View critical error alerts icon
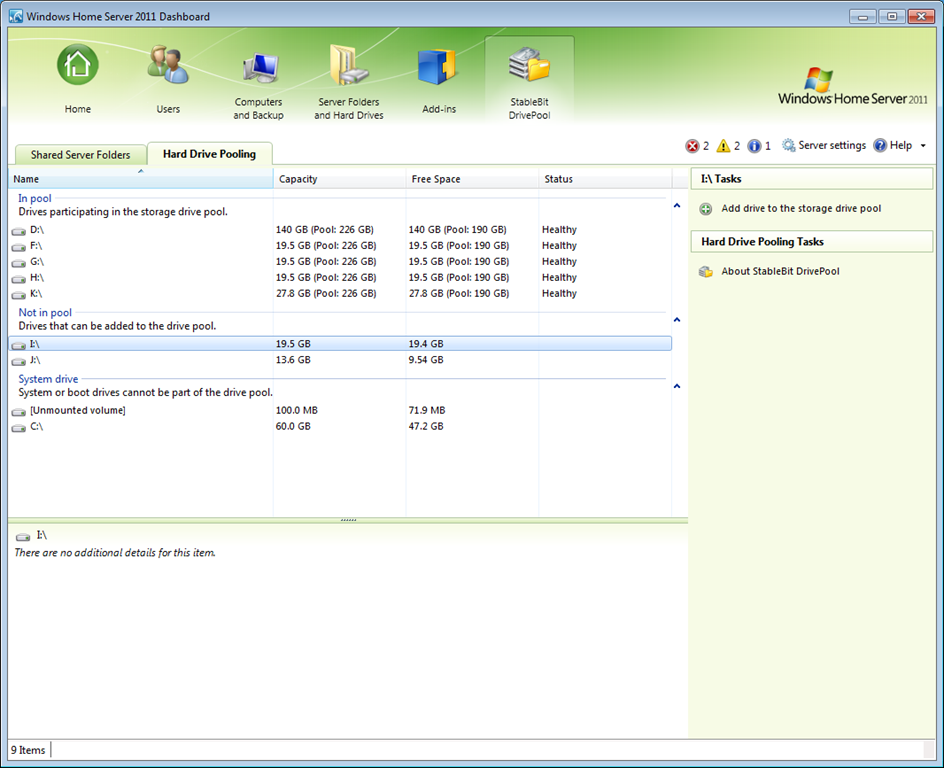The height and width of the screenshot is (768, 944). [x=692, y=146]
